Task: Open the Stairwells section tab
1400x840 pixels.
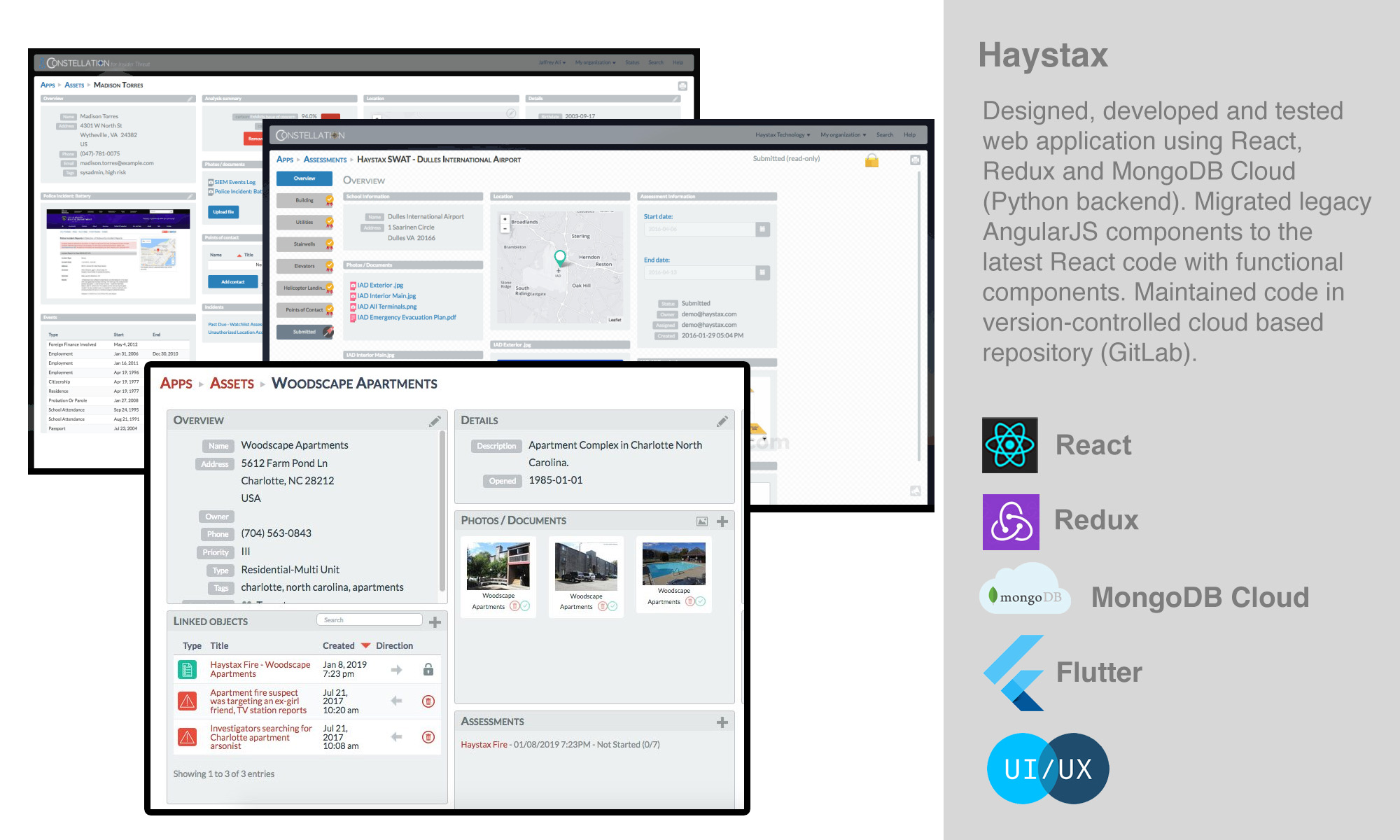Action: (304, 244)
